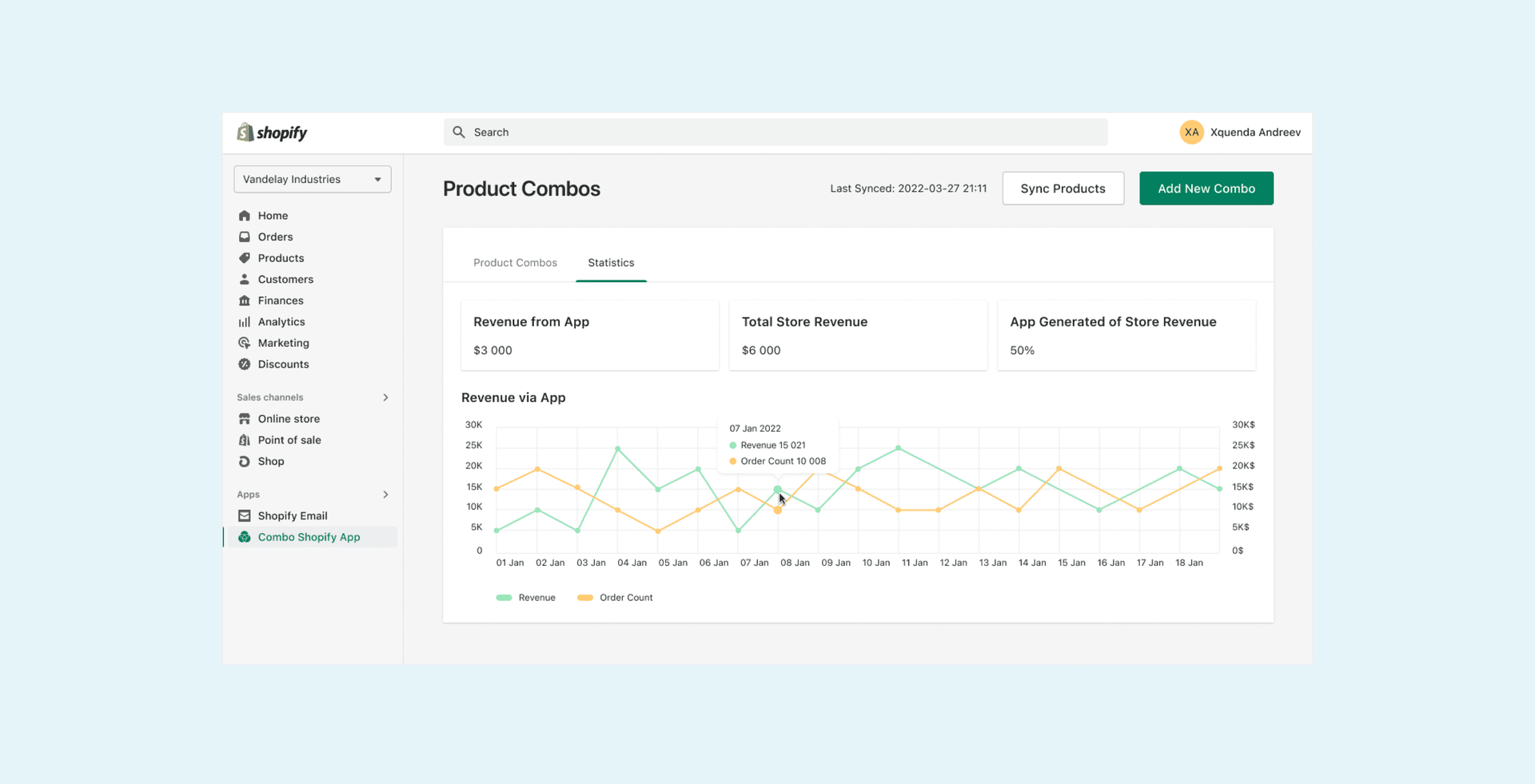This screenshot has height=784, width=1535.
Task: Open Orders via its inbox icon
Action: tap(245, 237)
